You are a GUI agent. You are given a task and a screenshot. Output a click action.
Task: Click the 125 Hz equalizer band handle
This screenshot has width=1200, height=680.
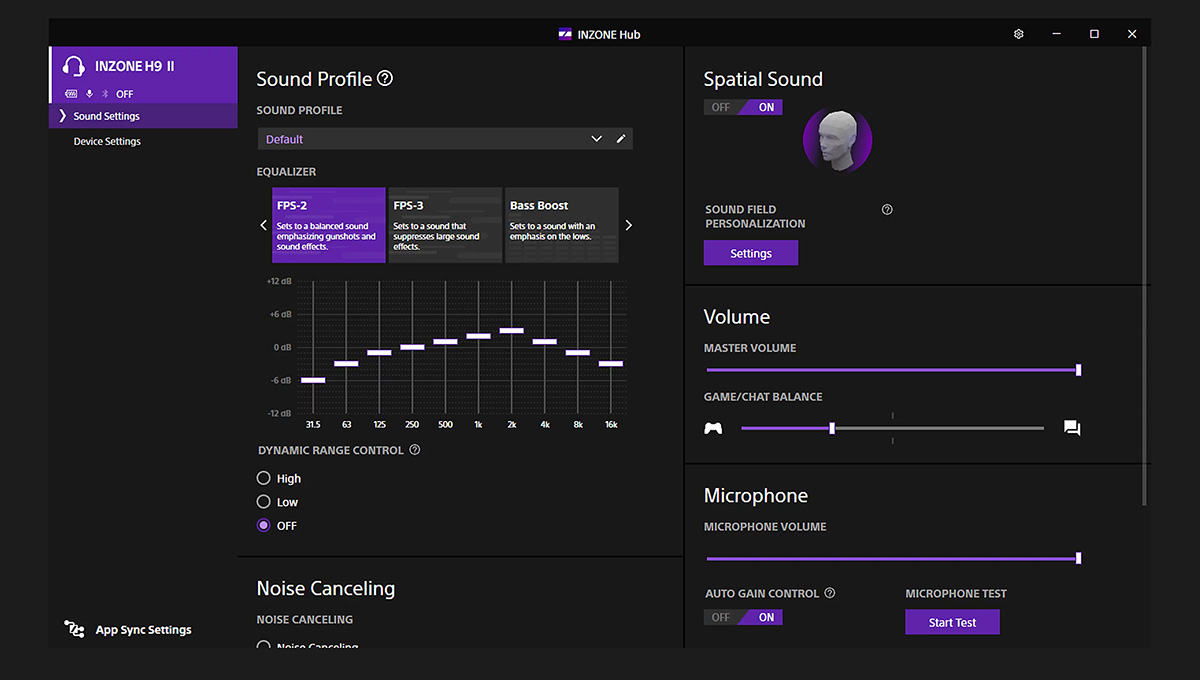379,352
